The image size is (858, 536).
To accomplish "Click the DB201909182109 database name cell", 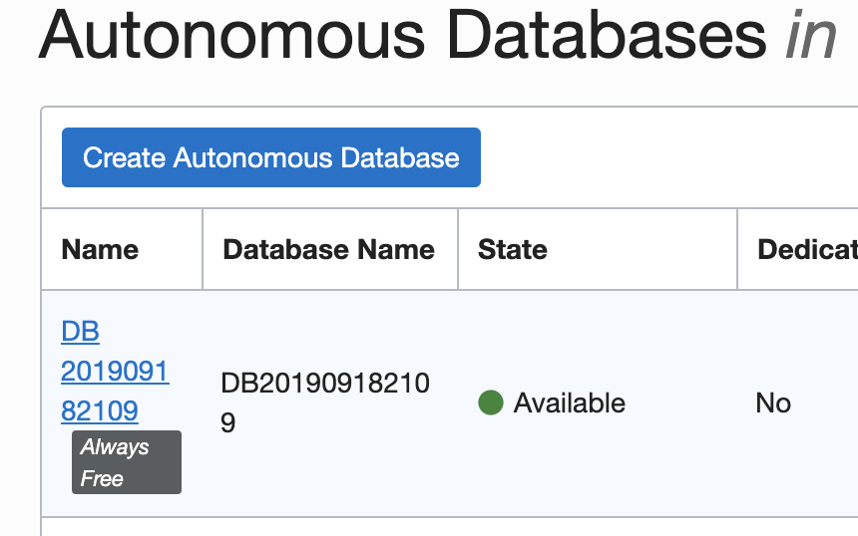I will (x=325, y=403).
